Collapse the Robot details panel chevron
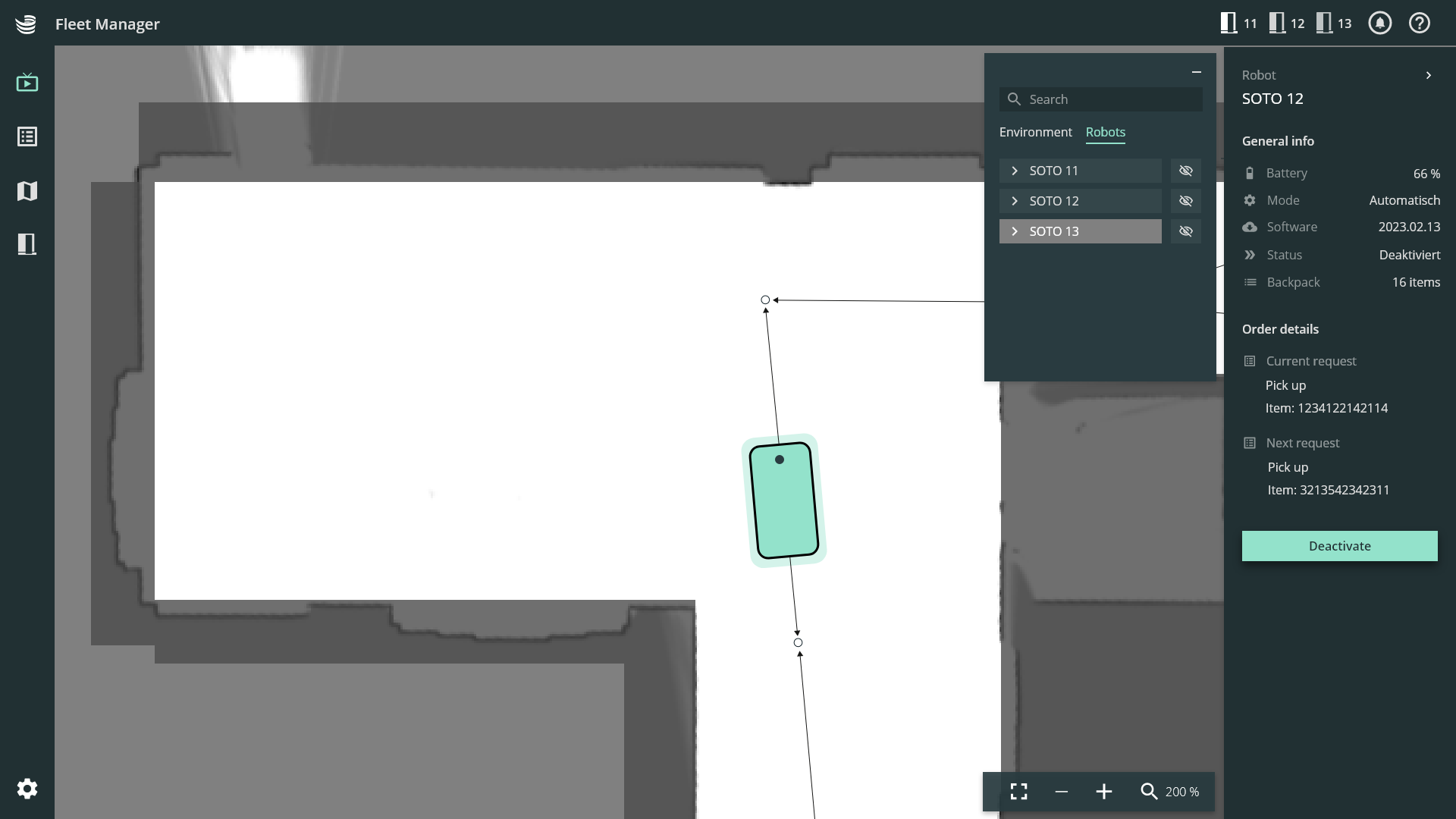The image size is (1456, 819). pos(1428,75)
